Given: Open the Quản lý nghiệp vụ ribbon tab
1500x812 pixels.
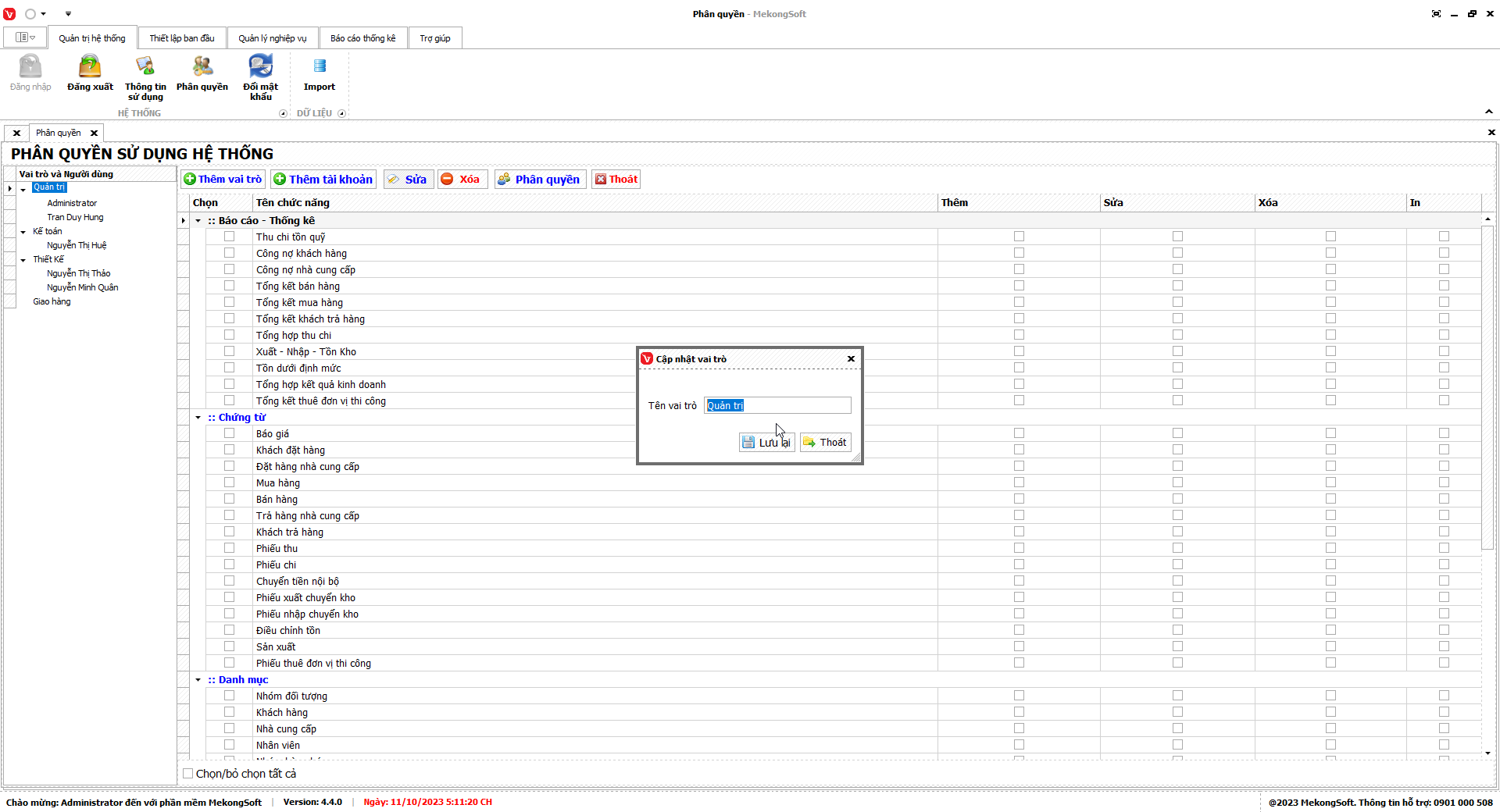Looking at the screenshot, I should point(273,38).
